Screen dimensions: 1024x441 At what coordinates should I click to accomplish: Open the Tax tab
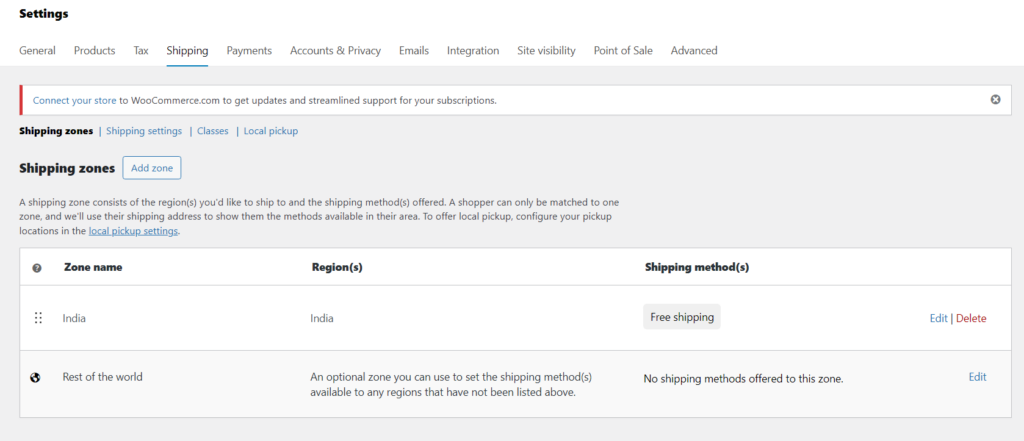(141, 50)
